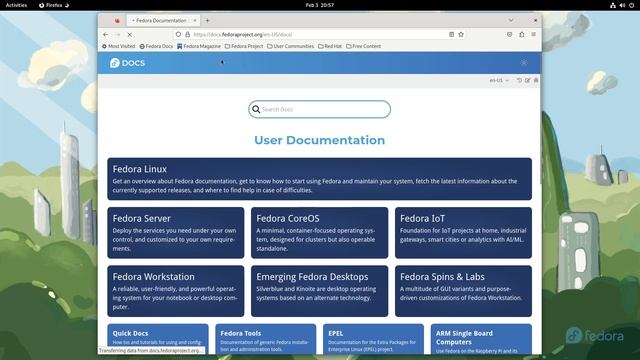Screen dimensions: 640x360
Task: Click the network icon in system tray
Action: coord(613,5)
